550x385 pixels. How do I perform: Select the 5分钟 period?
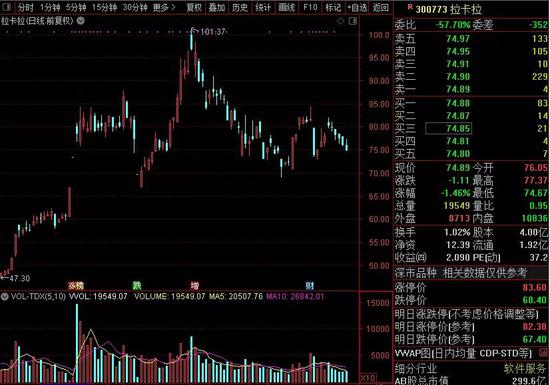click(76, 7)
